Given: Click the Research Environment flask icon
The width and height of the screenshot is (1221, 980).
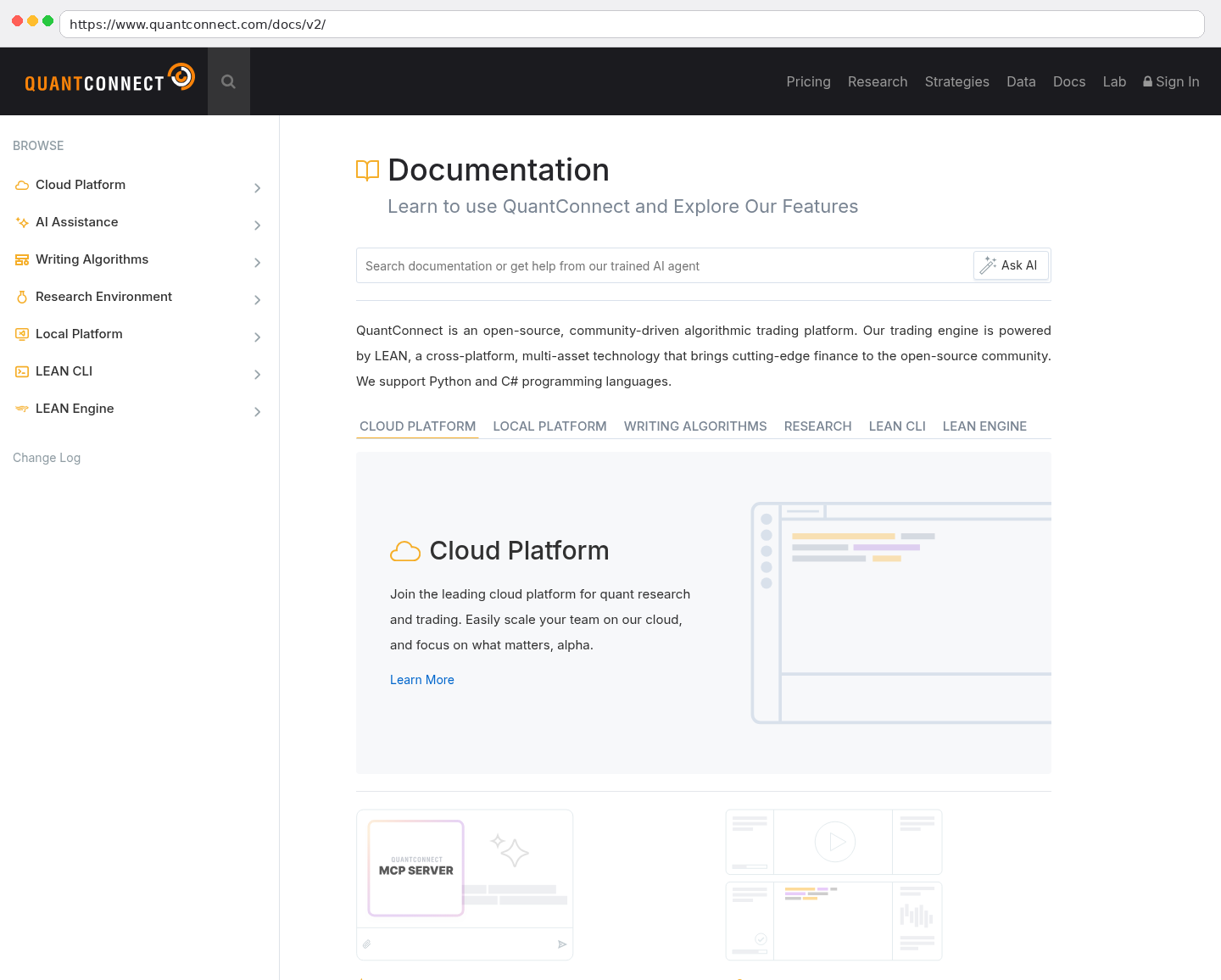Looking at the screenshot, I should tap(22, 297).
